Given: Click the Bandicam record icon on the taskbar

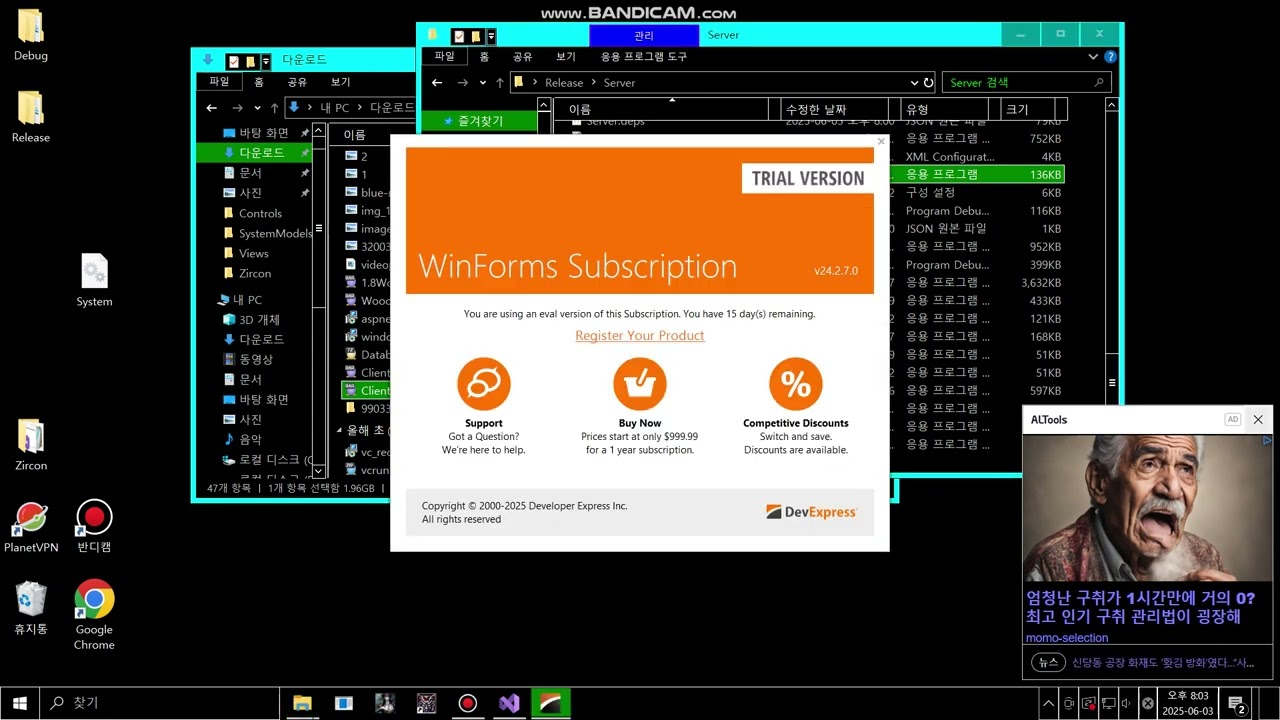Looking at the screenshot, I should click(467, 703).
